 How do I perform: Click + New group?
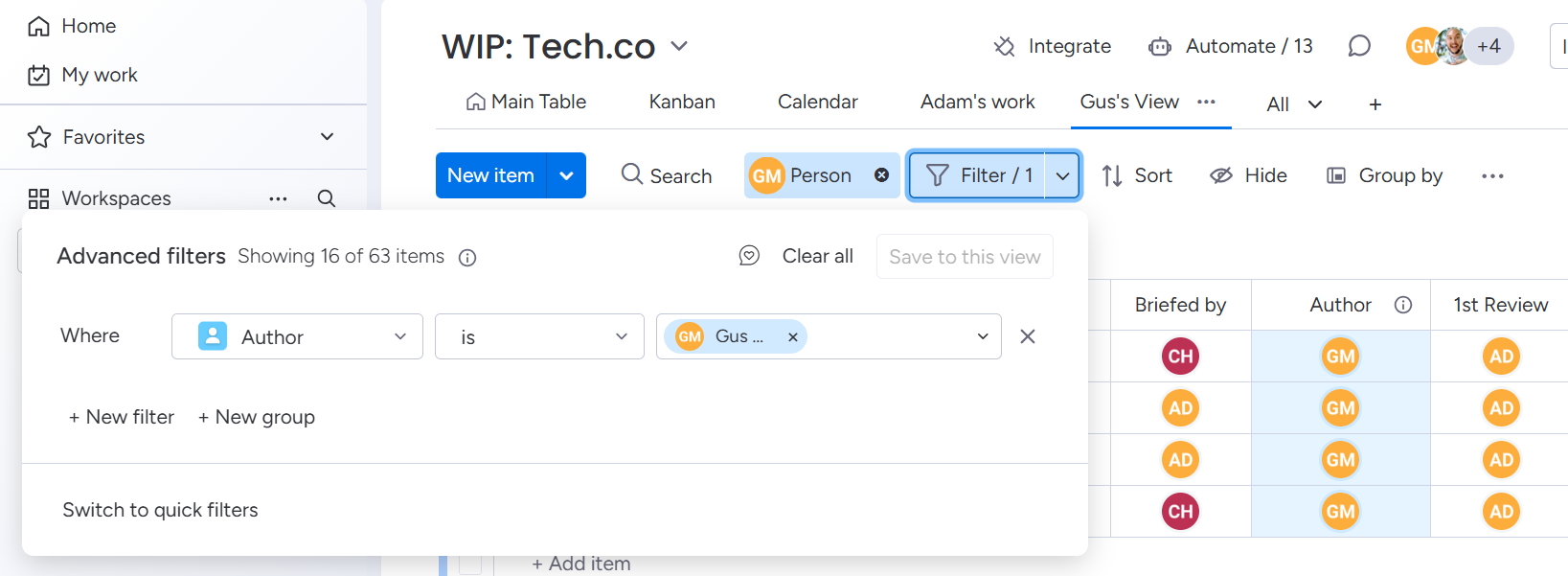(x=257, y=417)
